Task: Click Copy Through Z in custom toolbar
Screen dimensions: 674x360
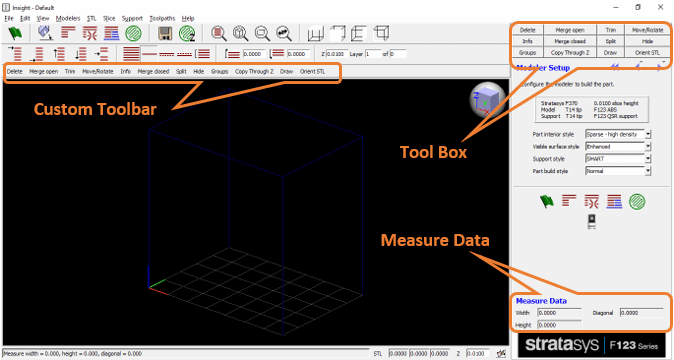Action: [254, 71]
